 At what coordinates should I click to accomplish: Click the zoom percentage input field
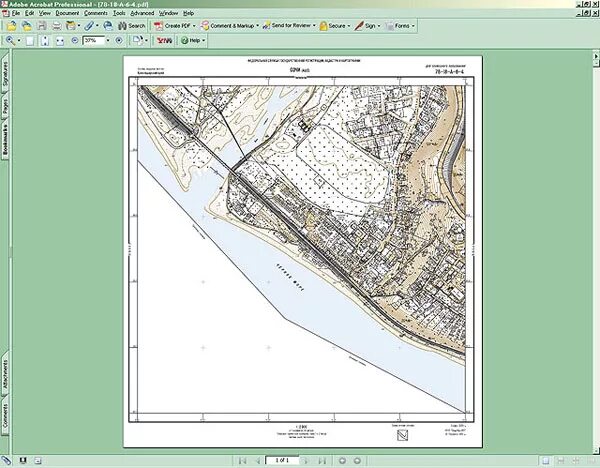click(93, 40)
